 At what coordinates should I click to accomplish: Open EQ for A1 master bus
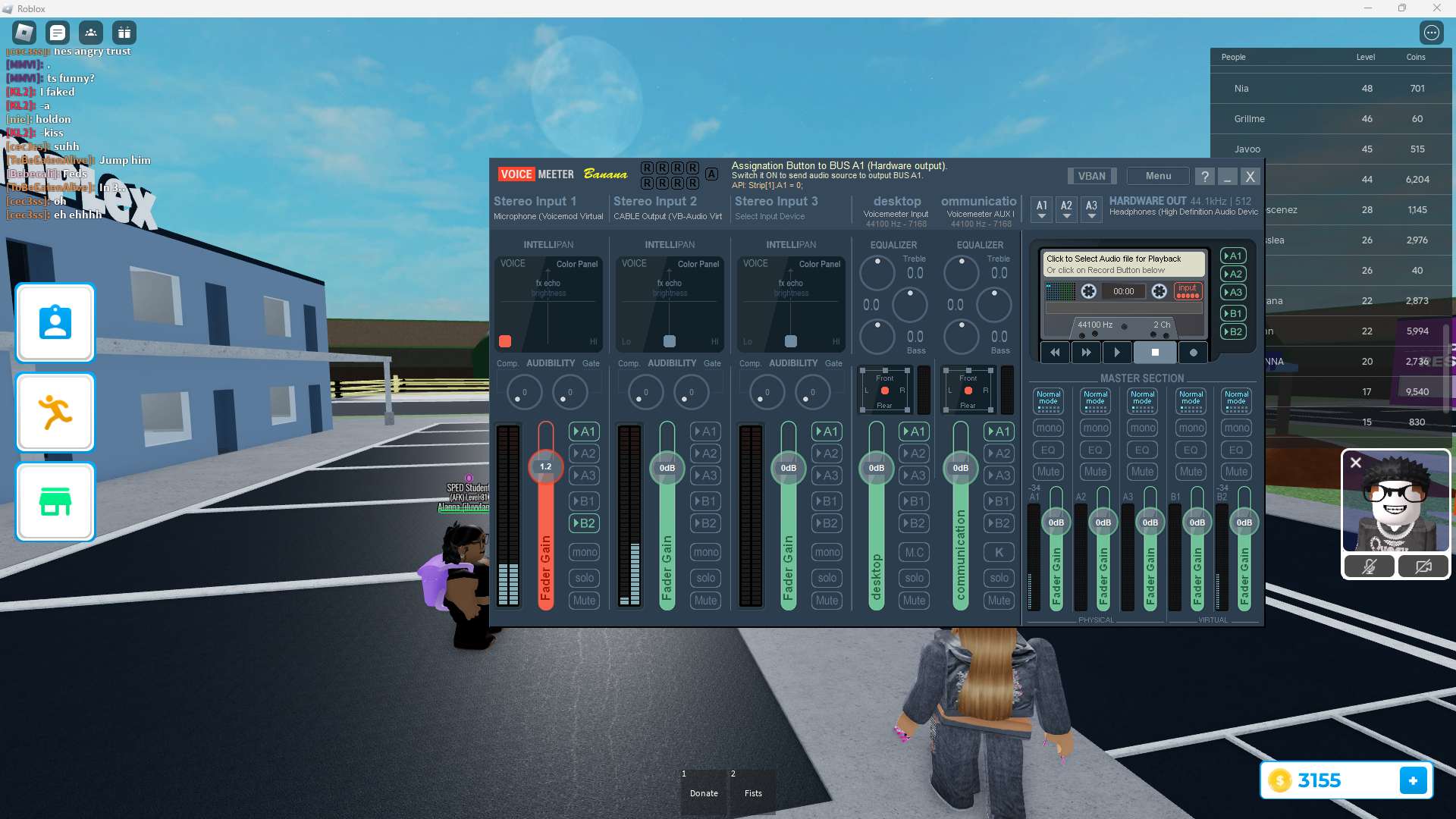tap(1048, 450)
